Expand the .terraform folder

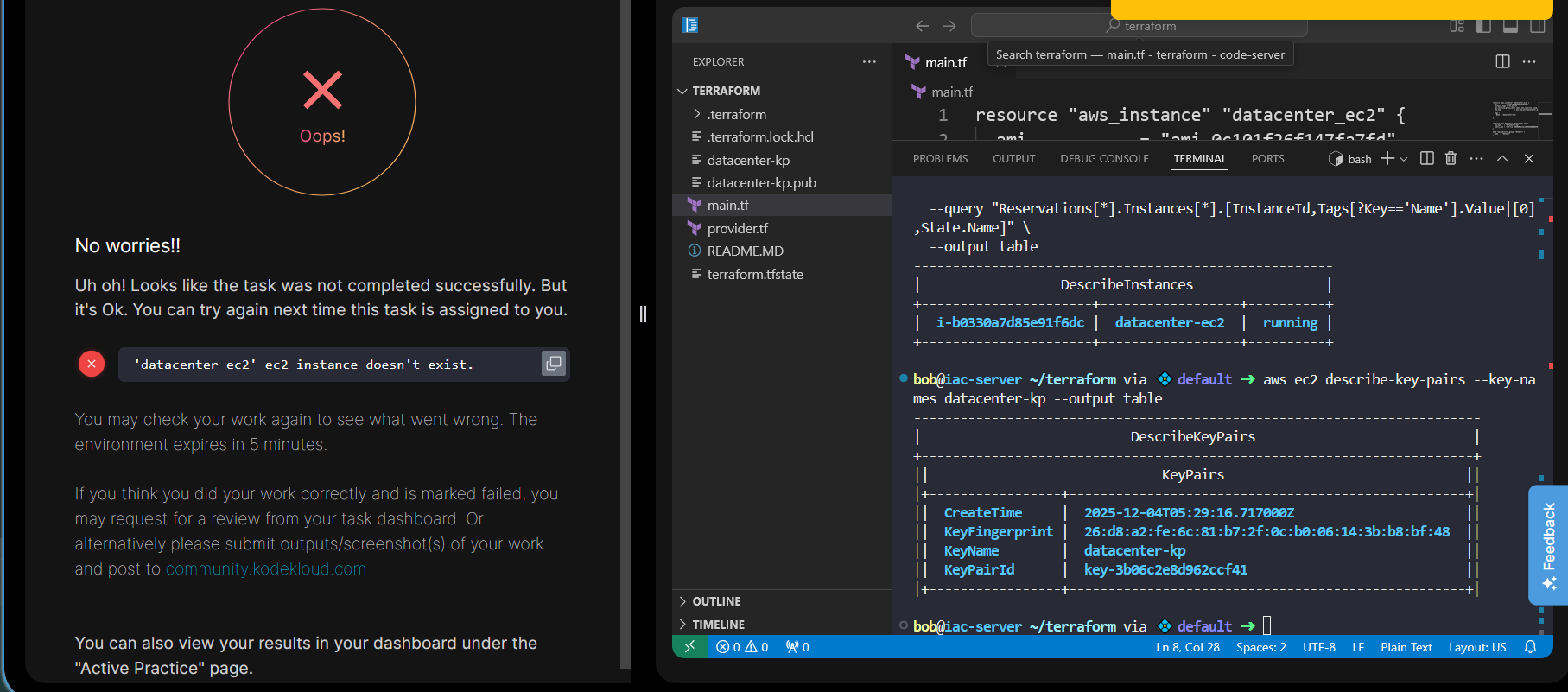point(736,114)
